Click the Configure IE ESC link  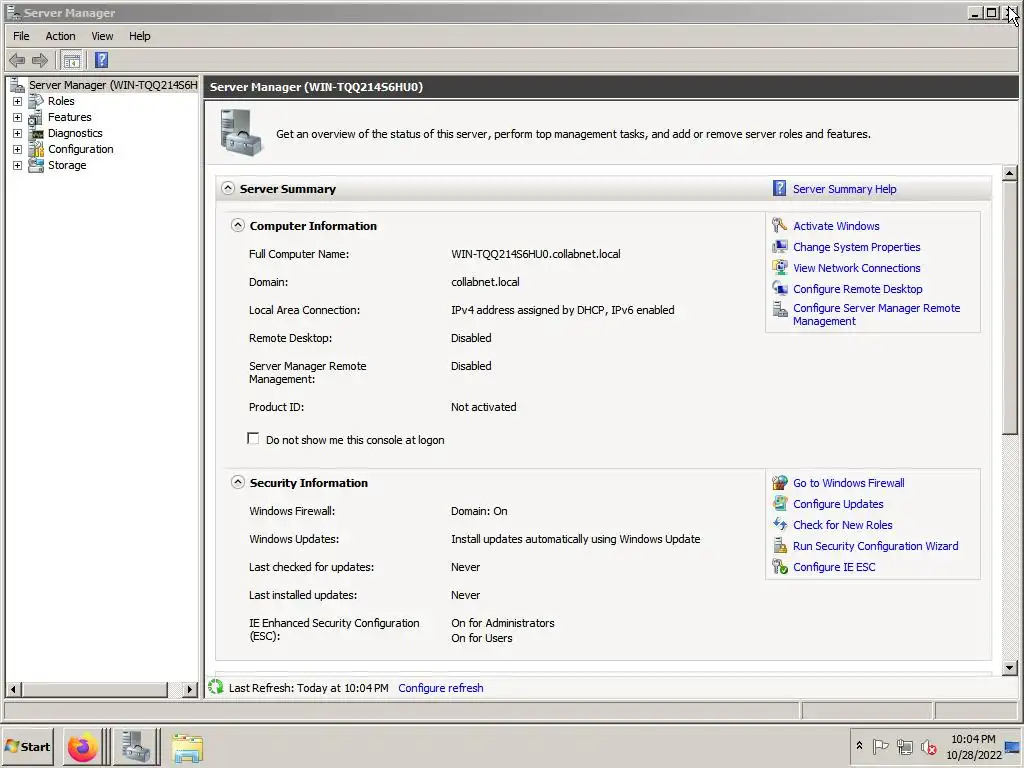(x=834, y=567)
